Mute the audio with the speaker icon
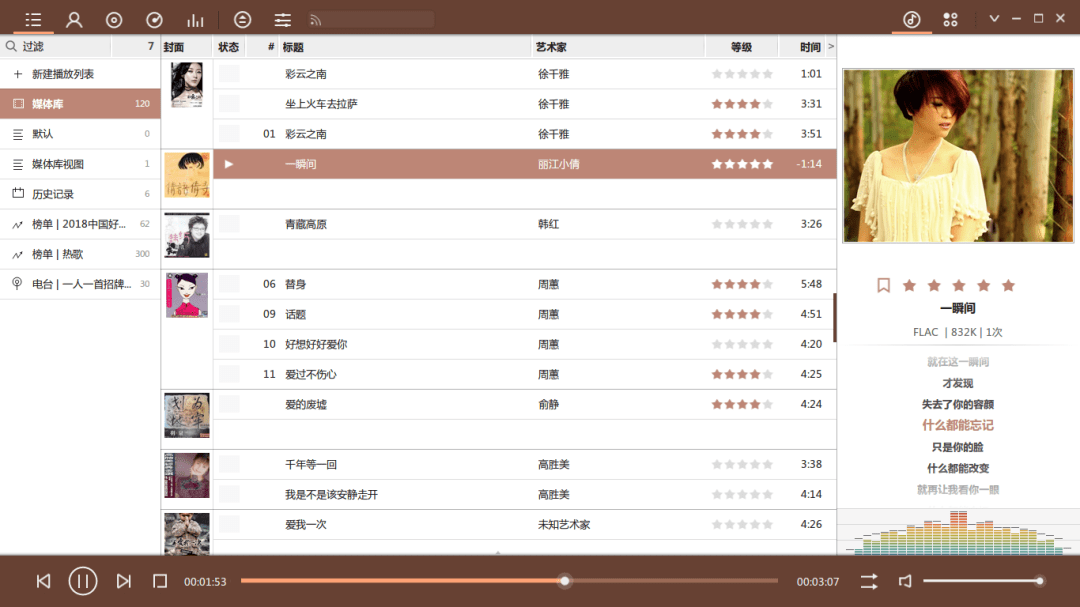Screen dimensions: 1080x607 [906, 580]
